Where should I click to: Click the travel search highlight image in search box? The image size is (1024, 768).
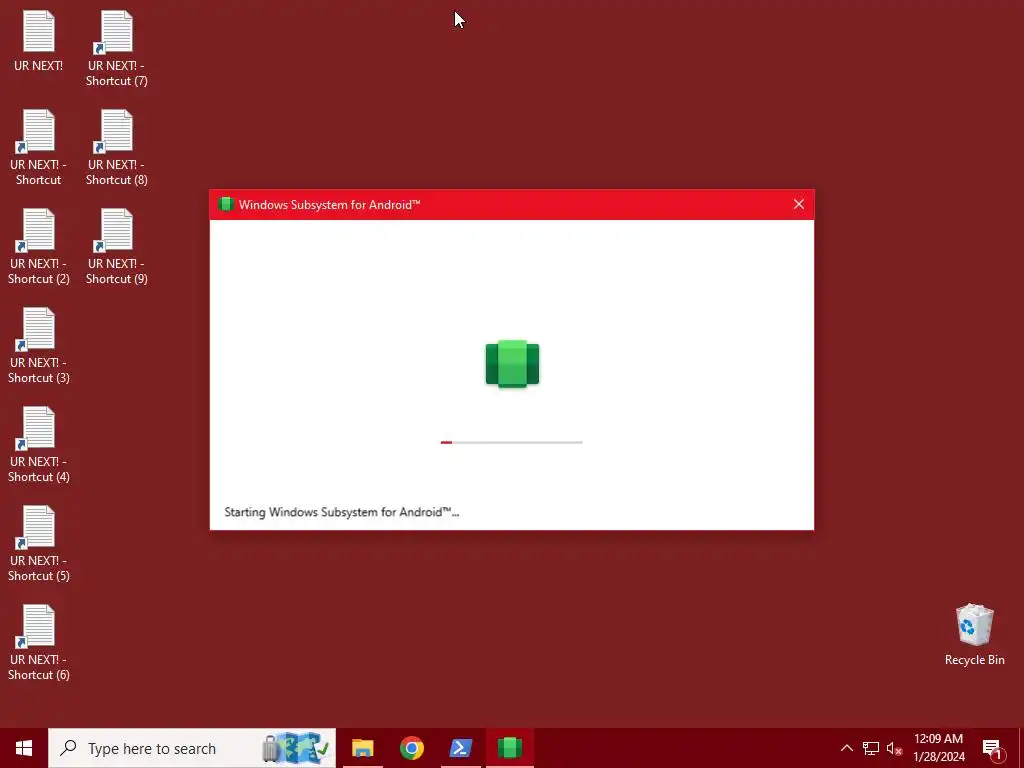tap(296, 748)
